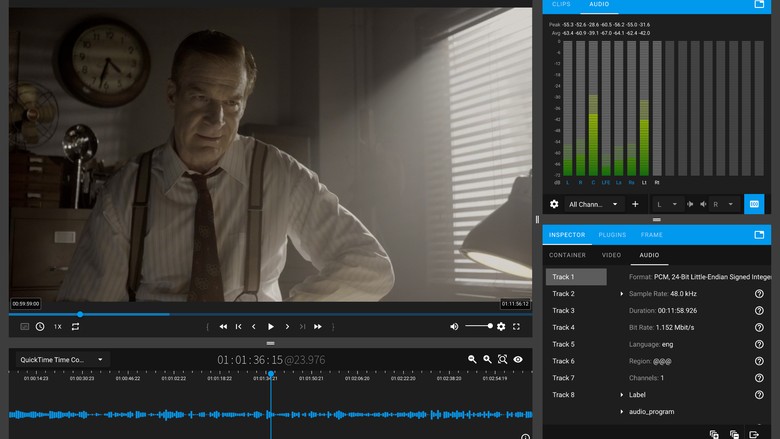The image size is (780, 439).
Task: Open the QuickTime Time Code dropdown
Action: point(62,359)
